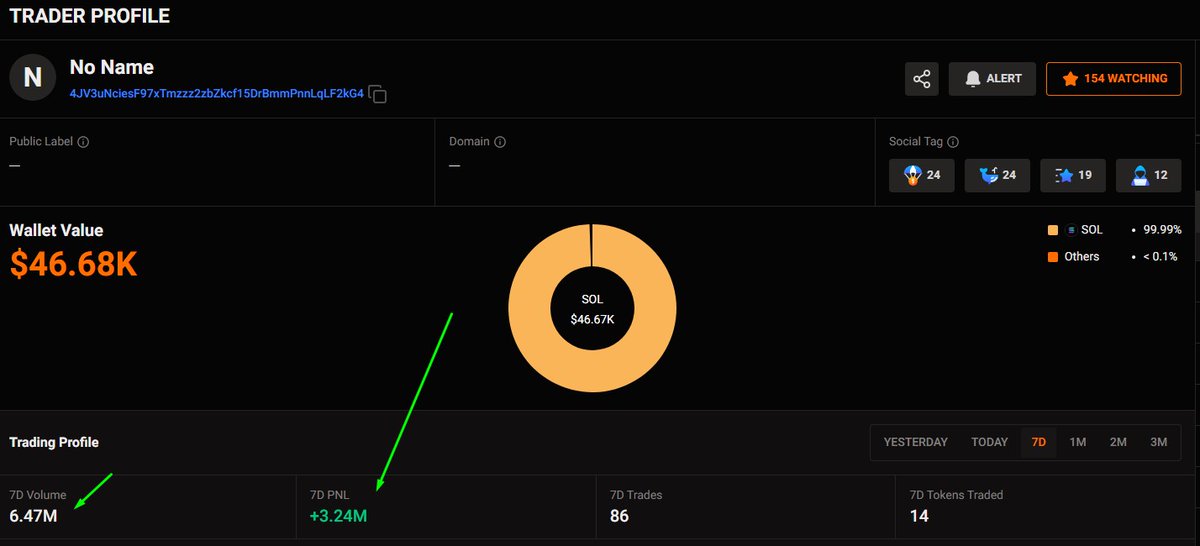Image resolution: width=1200 pixels, height=546 pixels.
Task: Select the 2M time range tab
Action: coord(1118,442)
